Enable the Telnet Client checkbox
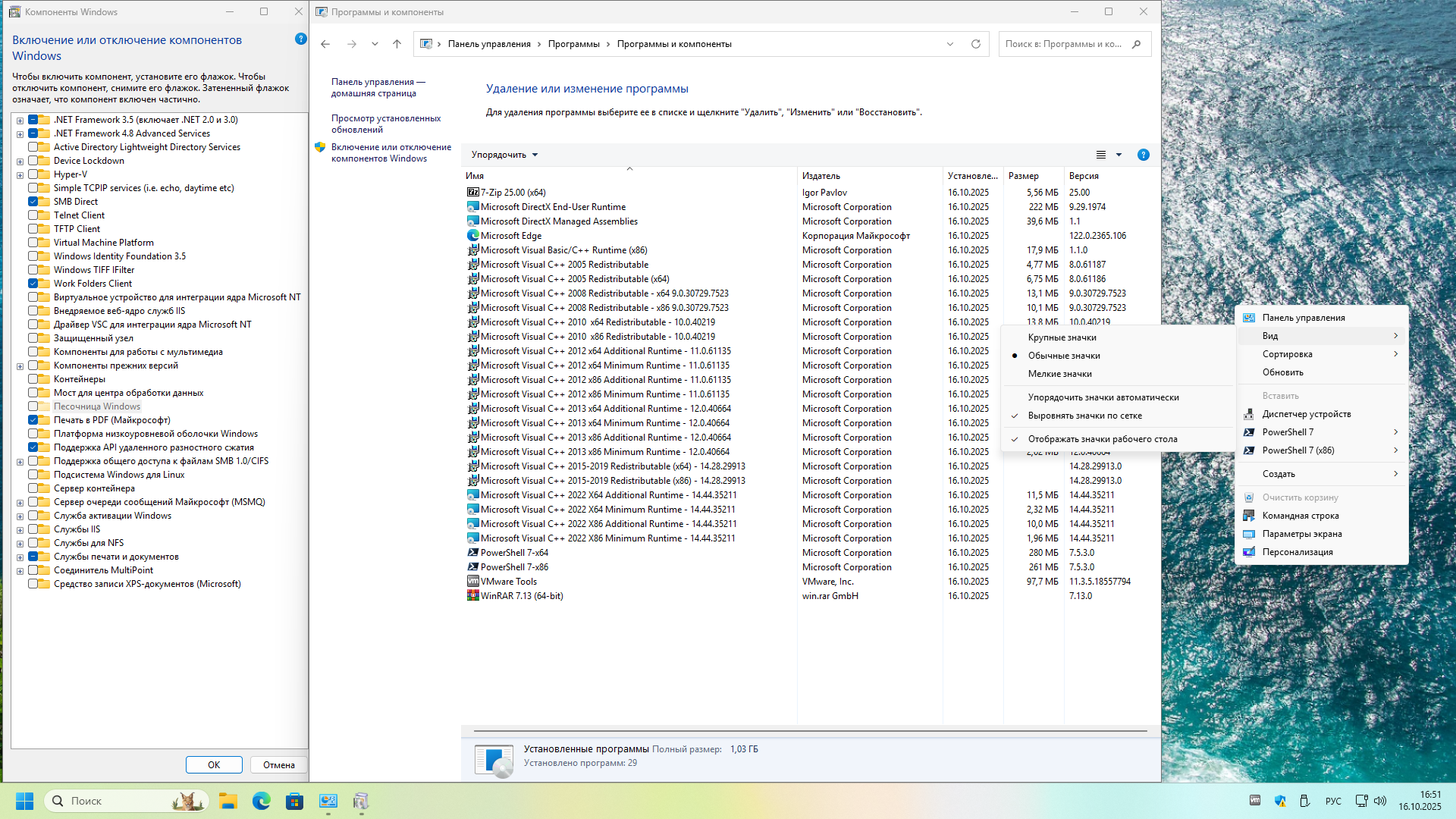 coord(33,215)
